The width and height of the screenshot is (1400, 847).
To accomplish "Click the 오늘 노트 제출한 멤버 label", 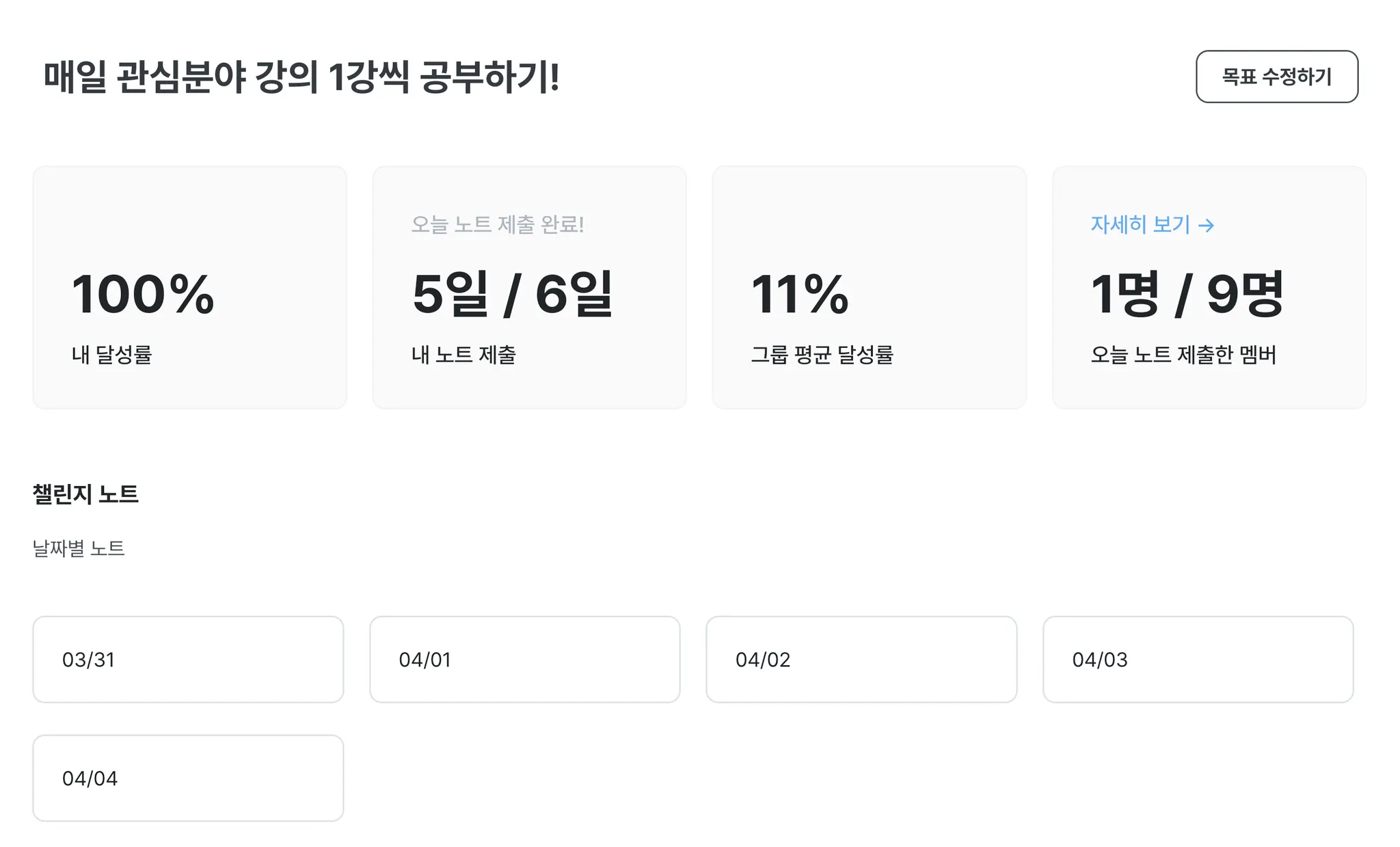I will click(x=1183, y=354).
